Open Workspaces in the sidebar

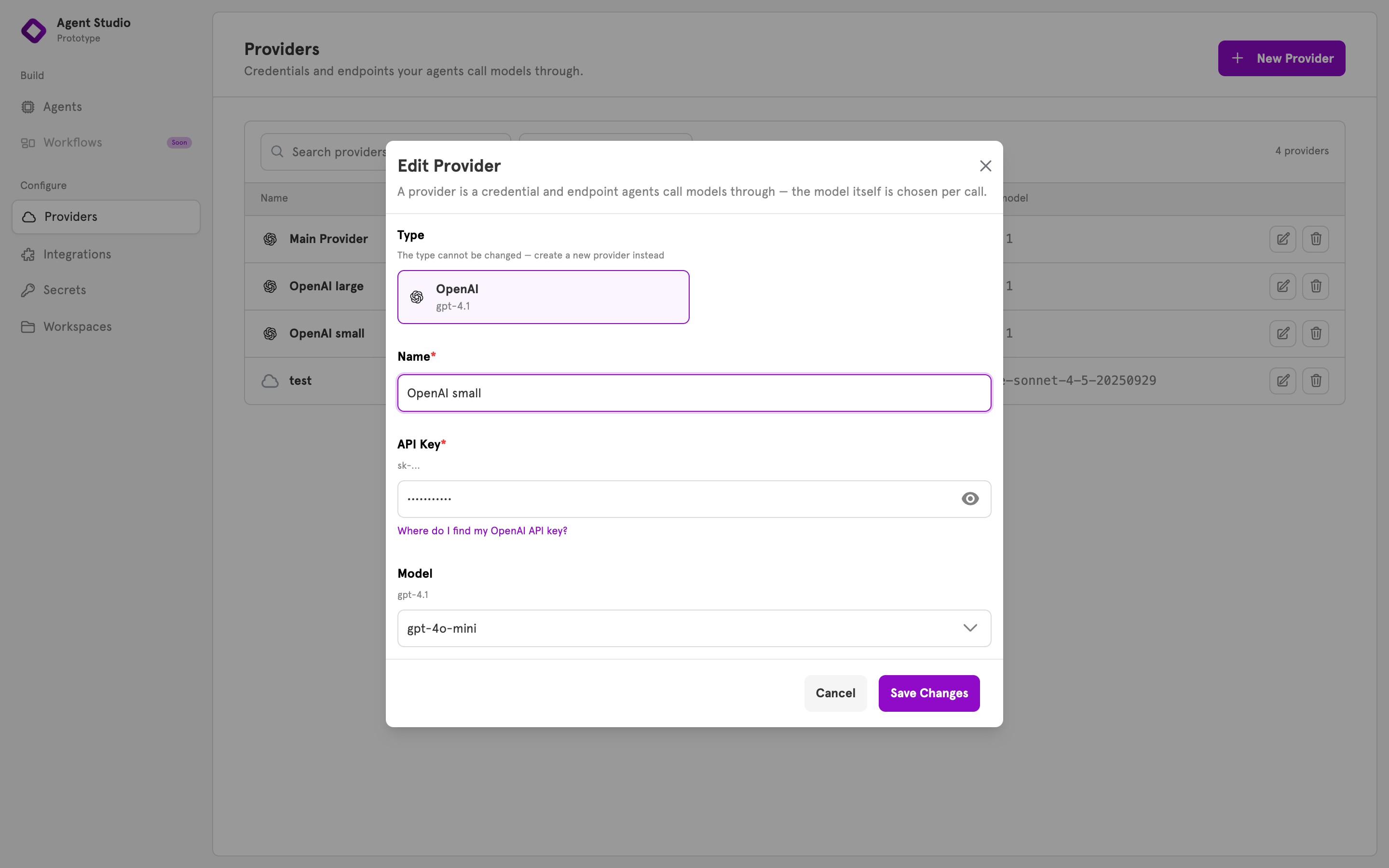point(106,326)
